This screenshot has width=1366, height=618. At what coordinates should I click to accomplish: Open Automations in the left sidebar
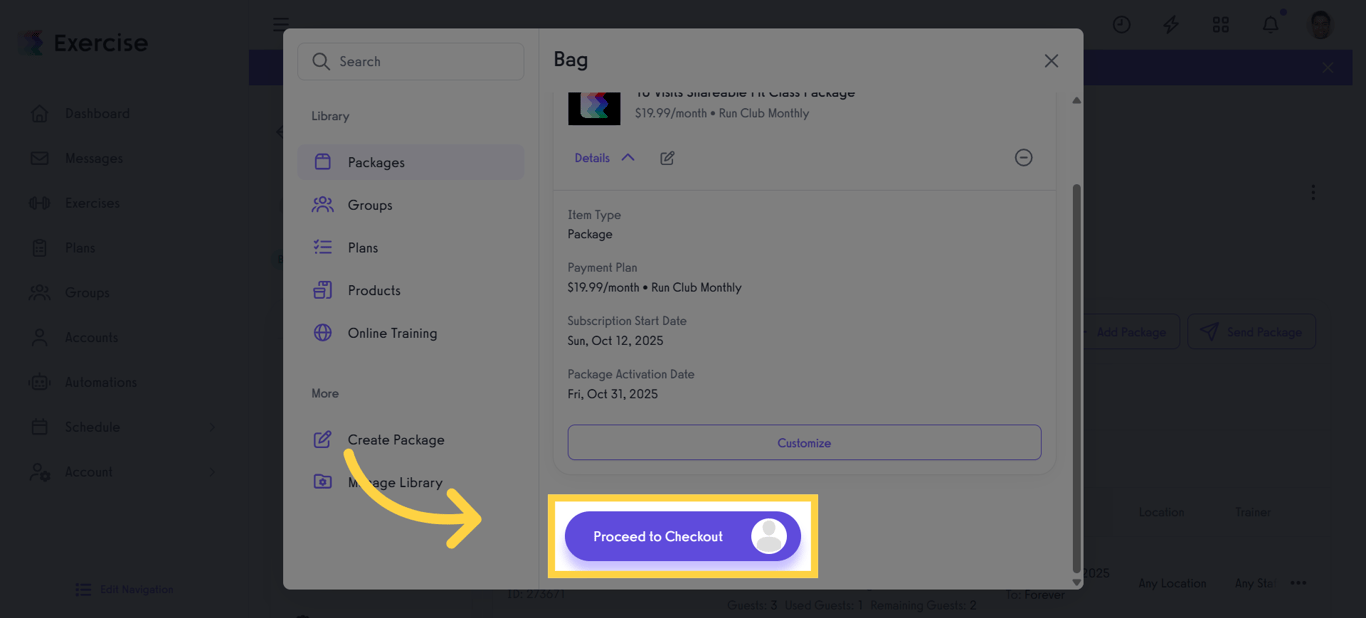100,382
